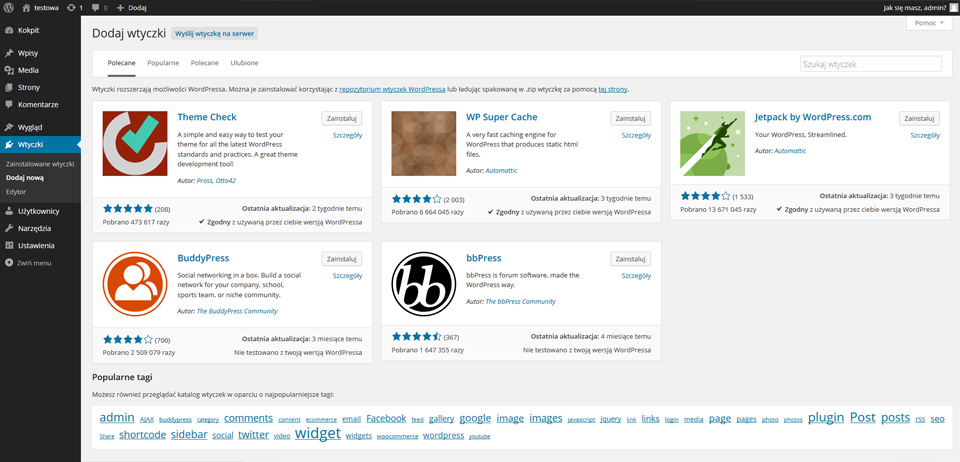Follow the tej strony link
Screen dimensions: 960x462
click(613, 89)
